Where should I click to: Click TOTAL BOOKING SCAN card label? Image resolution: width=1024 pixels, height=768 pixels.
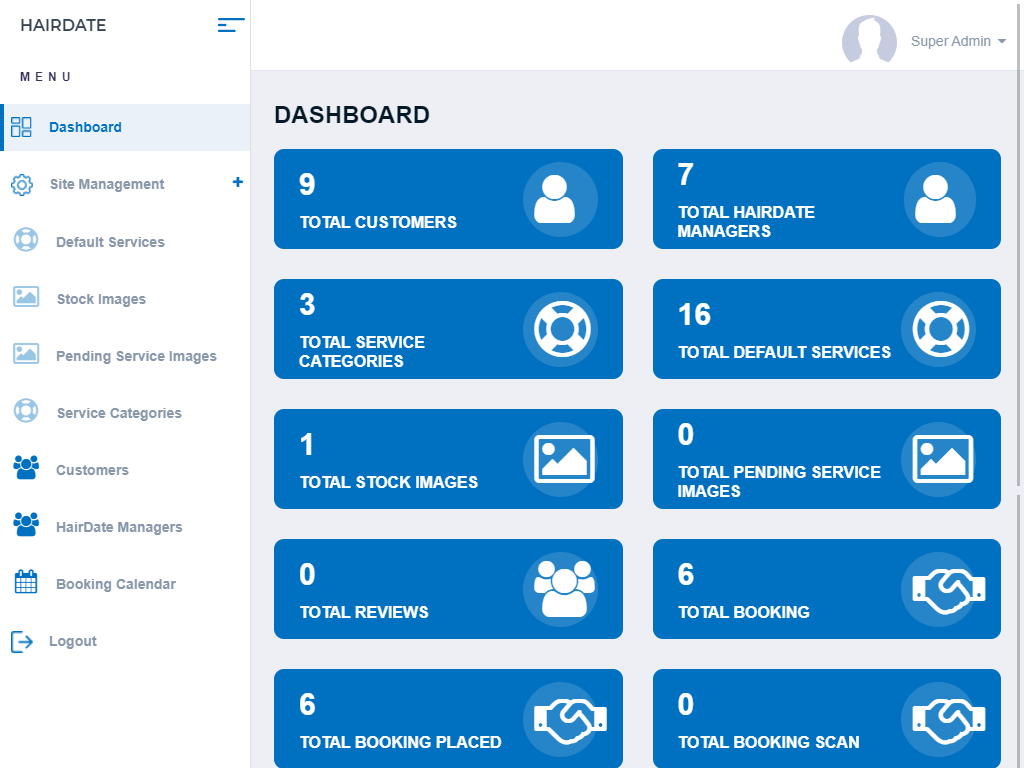pos(769,742)
